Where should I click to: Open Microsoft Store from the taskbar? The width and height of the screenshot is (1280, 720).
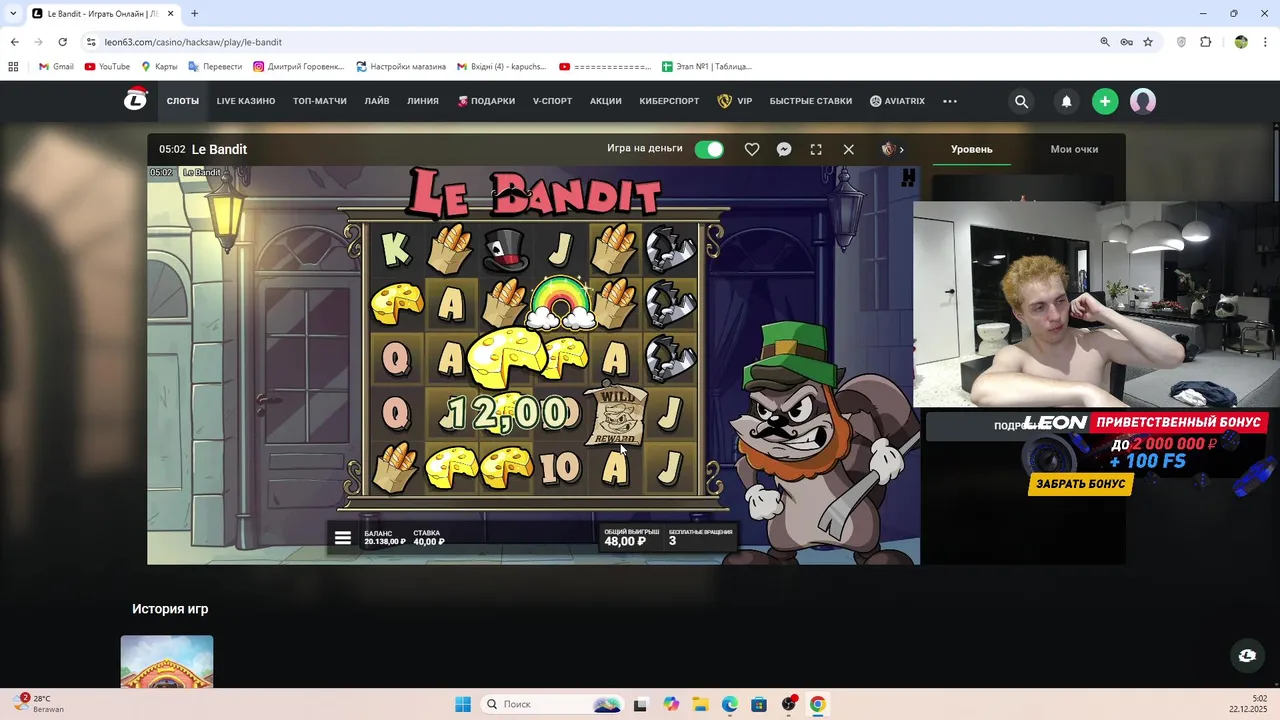click(759, 704)
